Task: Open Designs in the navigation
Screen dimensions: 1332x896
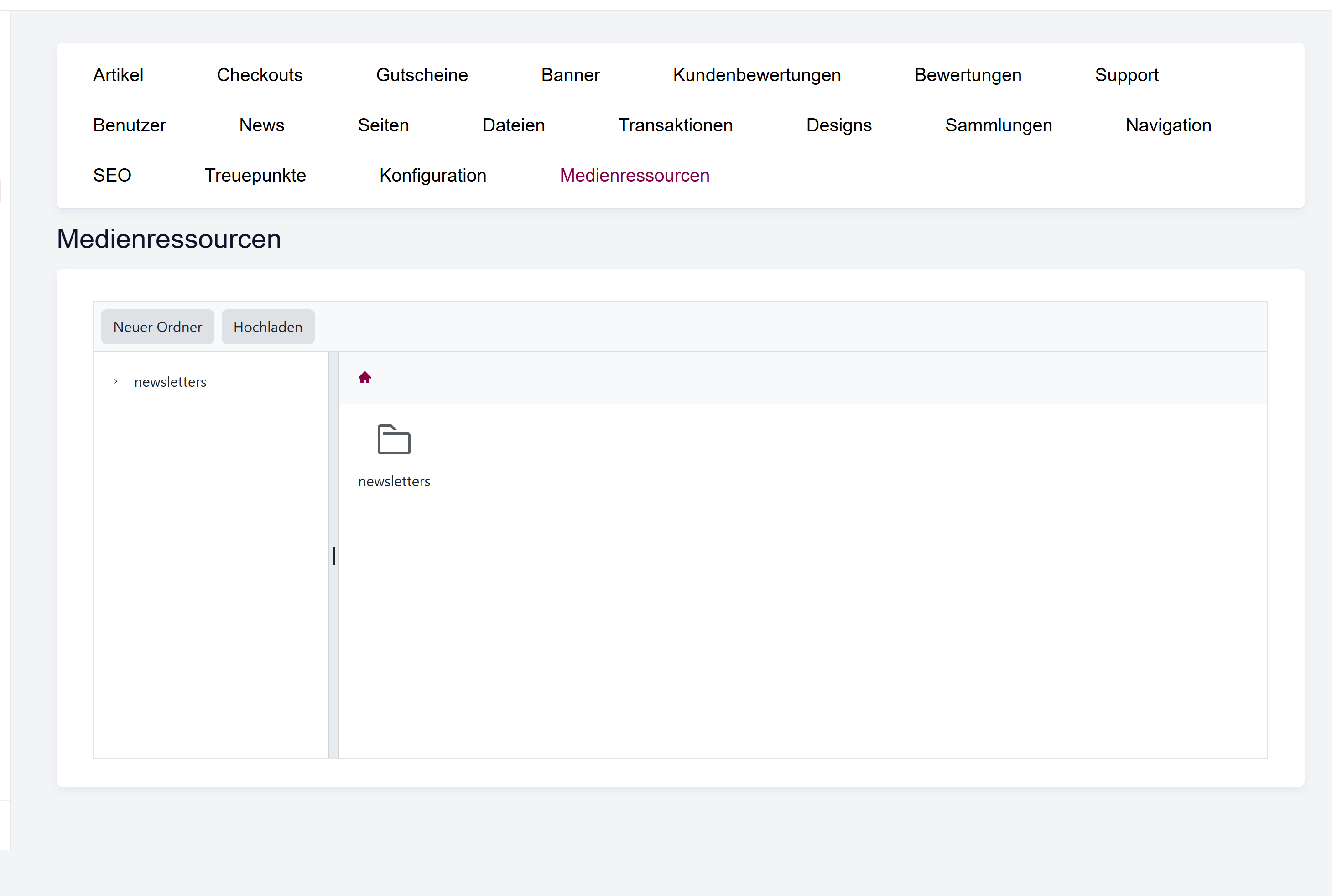Action: click(x=839, y=125)
